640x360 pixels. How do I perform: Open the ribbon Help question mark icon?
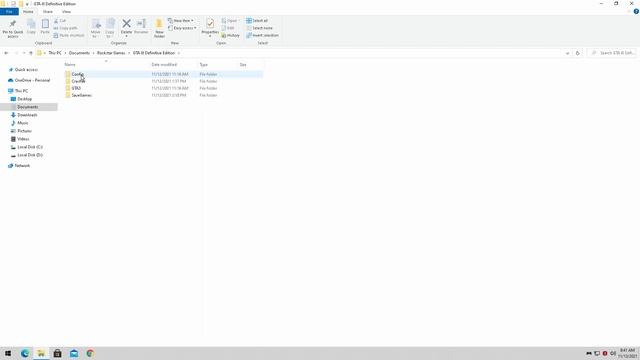[636, 12]
